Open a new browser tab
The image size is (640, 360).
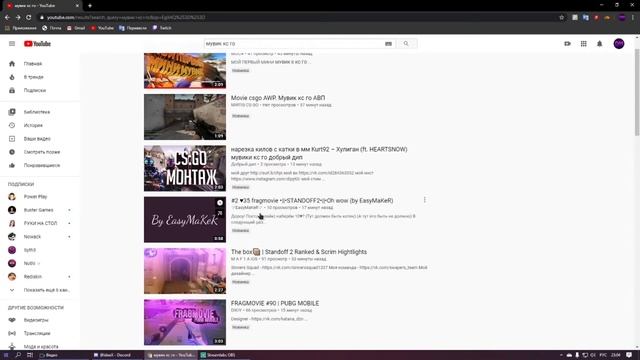pyautogui.click(x=90, y=6)
